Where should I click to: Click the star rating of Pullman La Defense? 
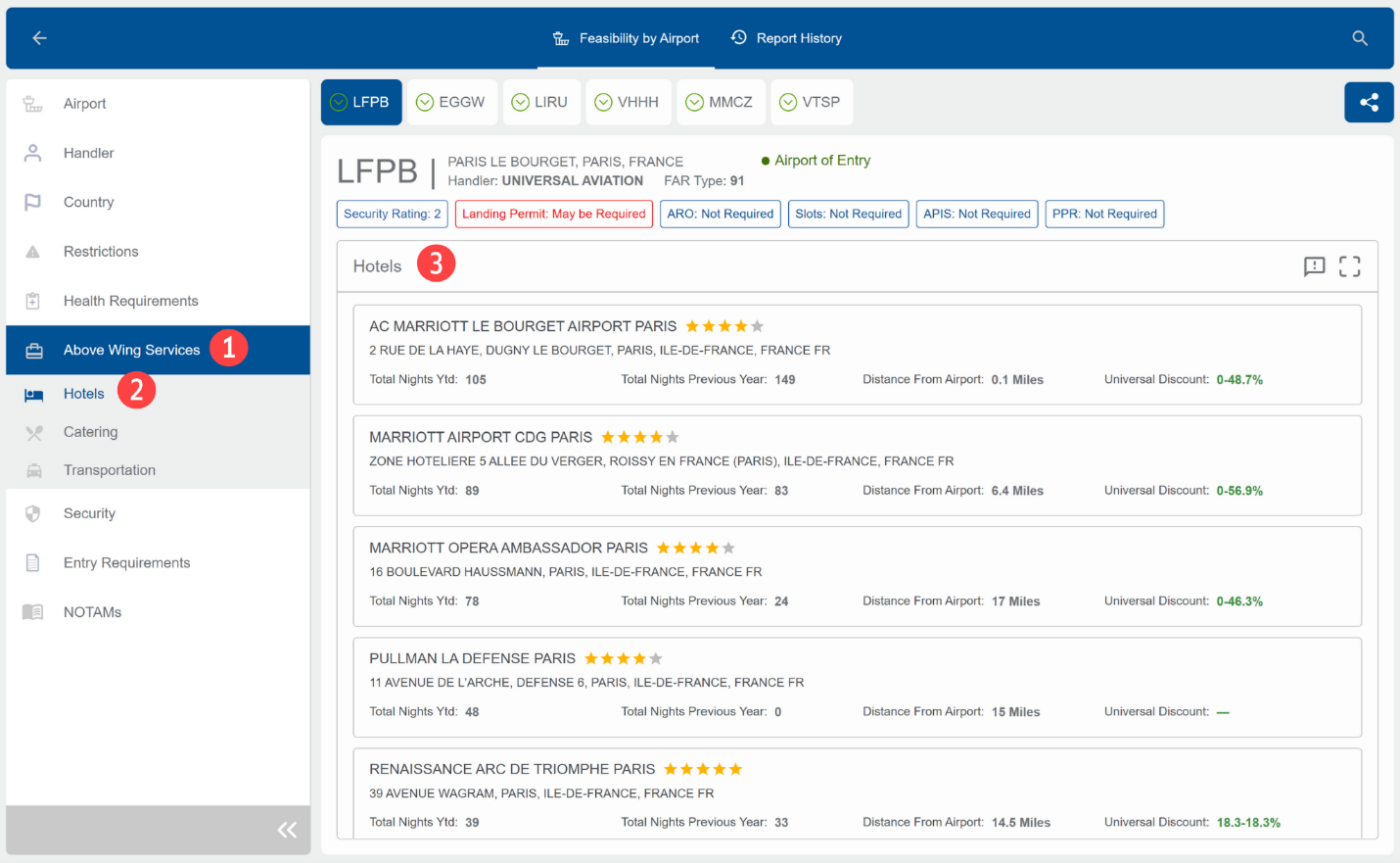(x=624, y=659)
